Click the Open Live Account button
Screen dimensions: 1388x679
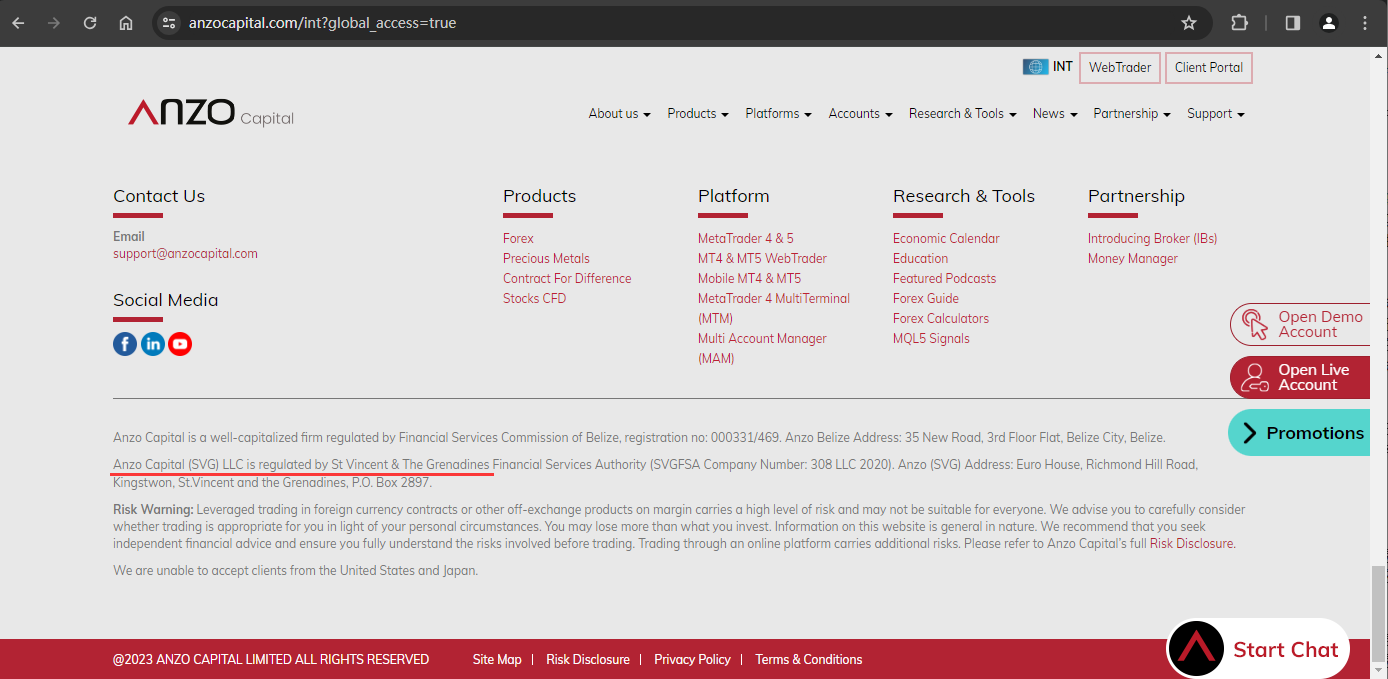click(1300, 377)
